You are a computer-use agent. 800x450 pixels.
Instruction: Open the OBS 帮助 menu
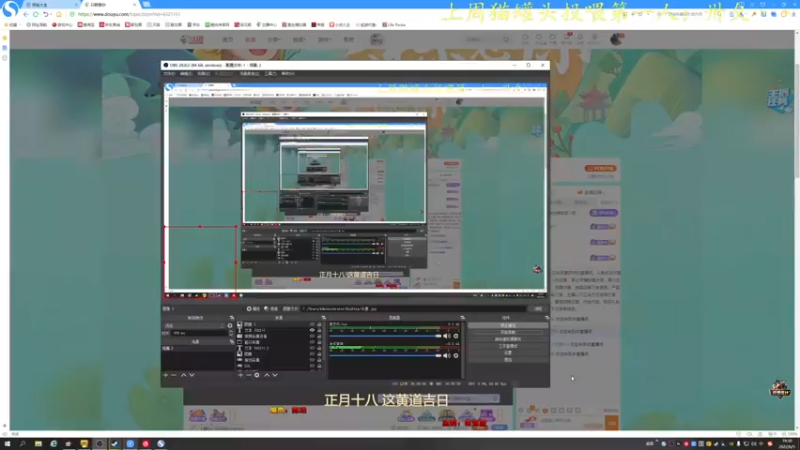pyautogui.click(x=288, y=73)
